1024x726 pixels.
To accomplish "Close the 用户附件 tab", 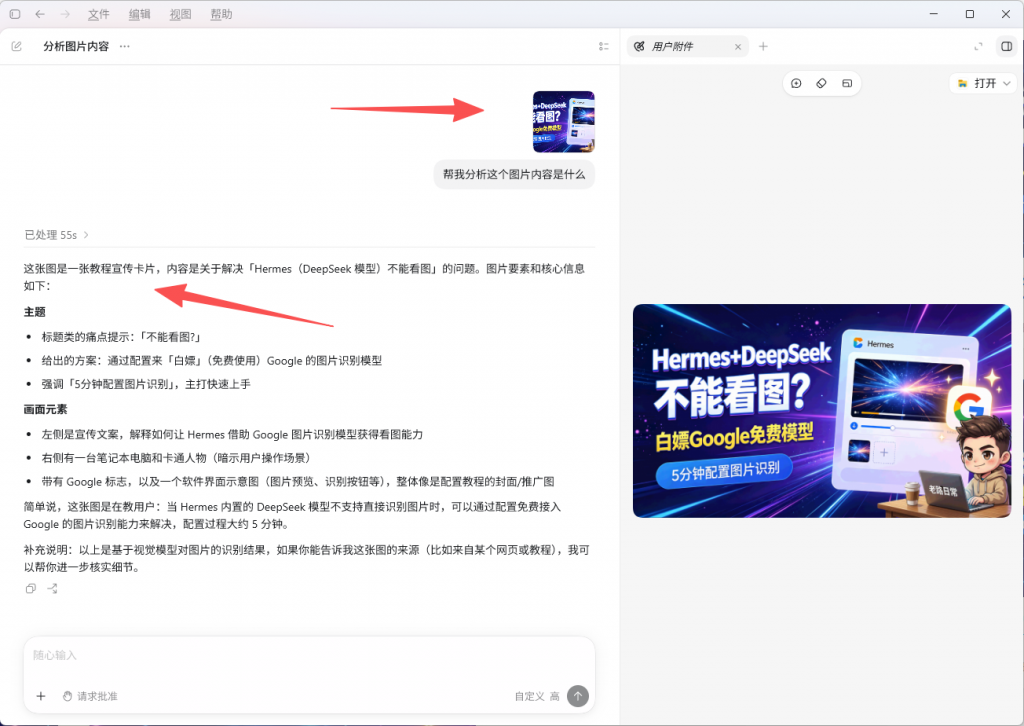I will [x=738, y=47].
